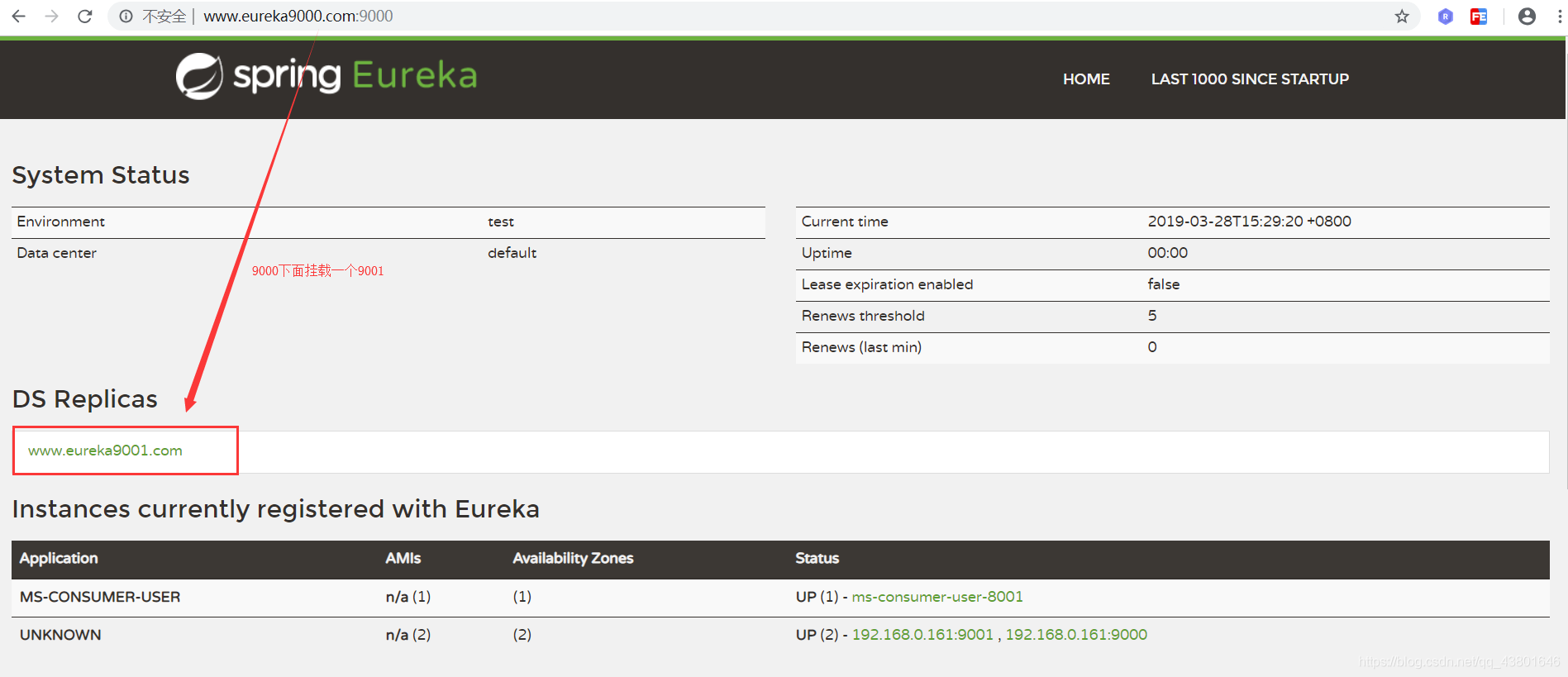Click the Lease expiration enabled label

click(x=887, y=284)
